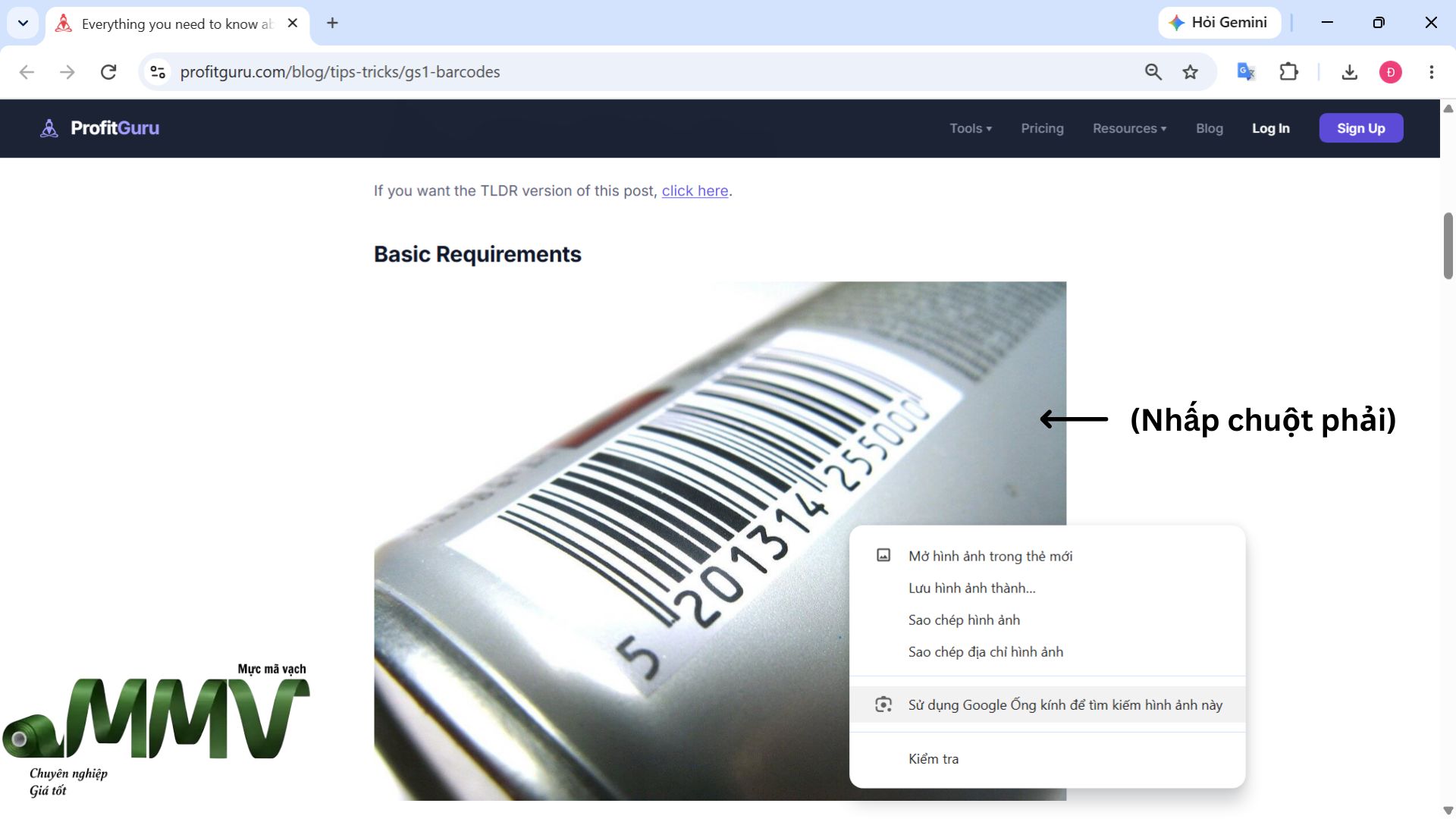Open the Extensions puzzle icon
This screenshot has height=819, width=1456.
1288,72
